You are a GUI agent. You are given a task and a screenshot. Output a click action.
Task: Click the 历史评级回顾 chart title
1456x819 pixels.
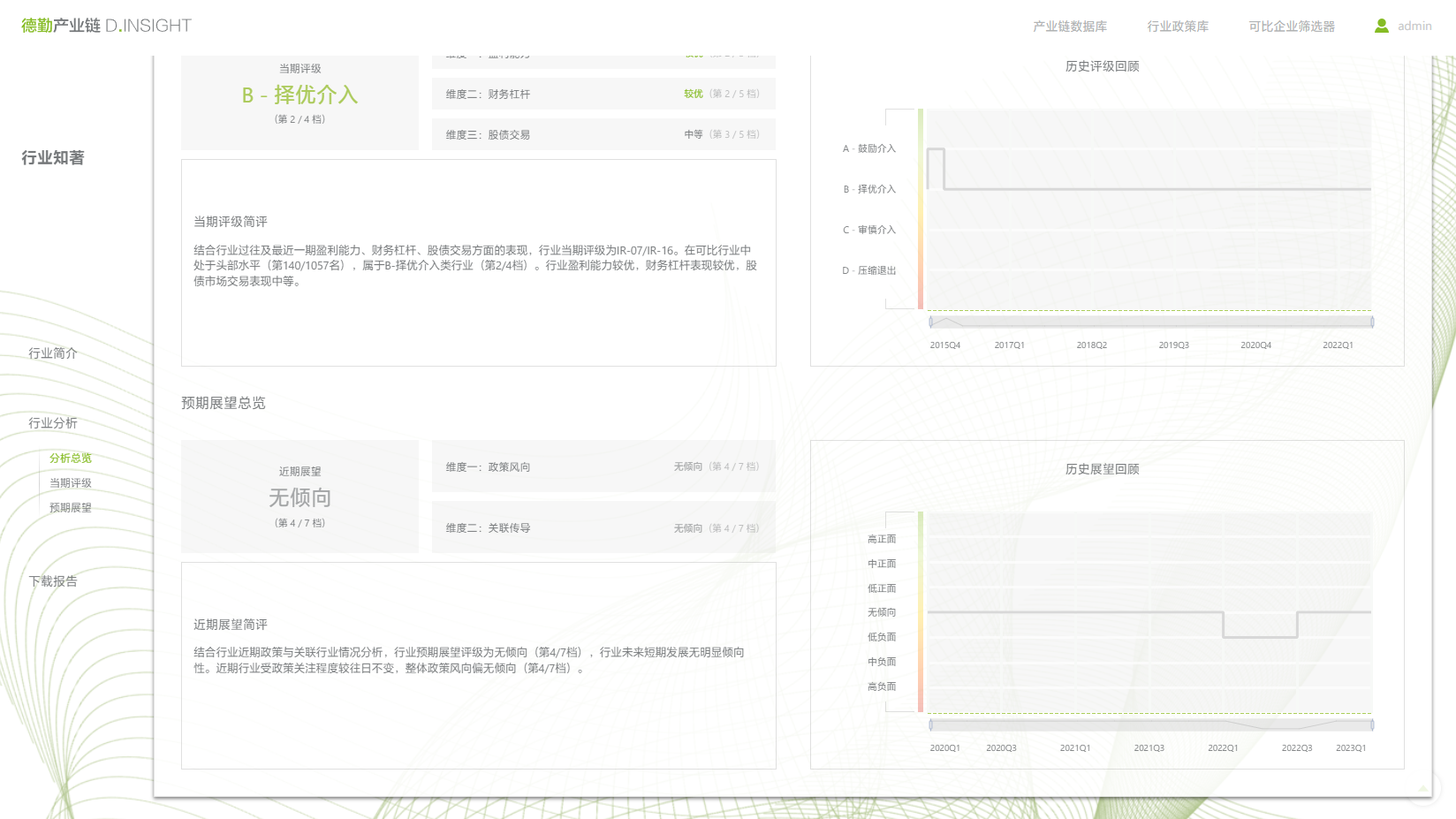1102,66
